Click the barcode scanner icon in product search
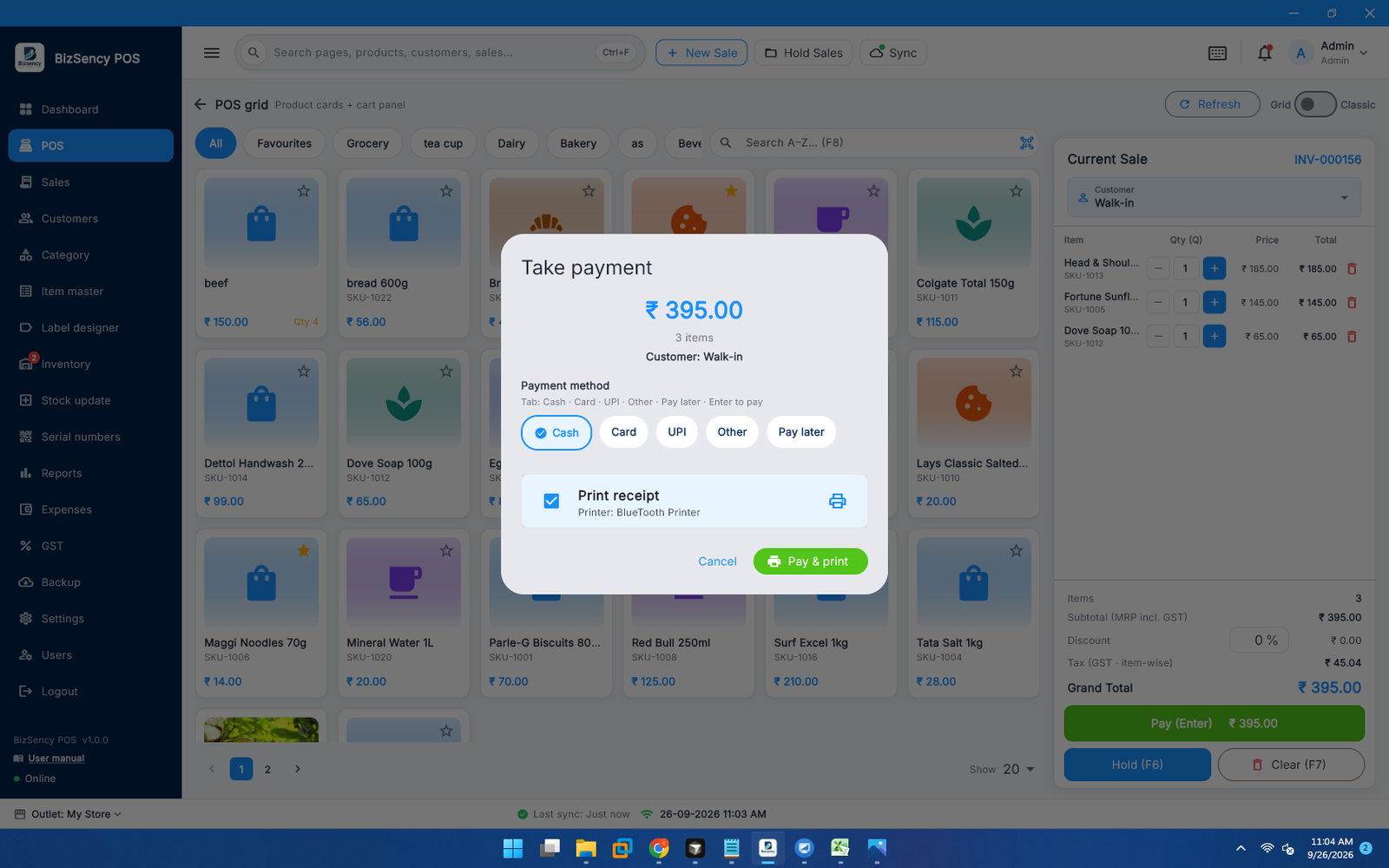The image size is (1389, 868). coord(1026,142)
